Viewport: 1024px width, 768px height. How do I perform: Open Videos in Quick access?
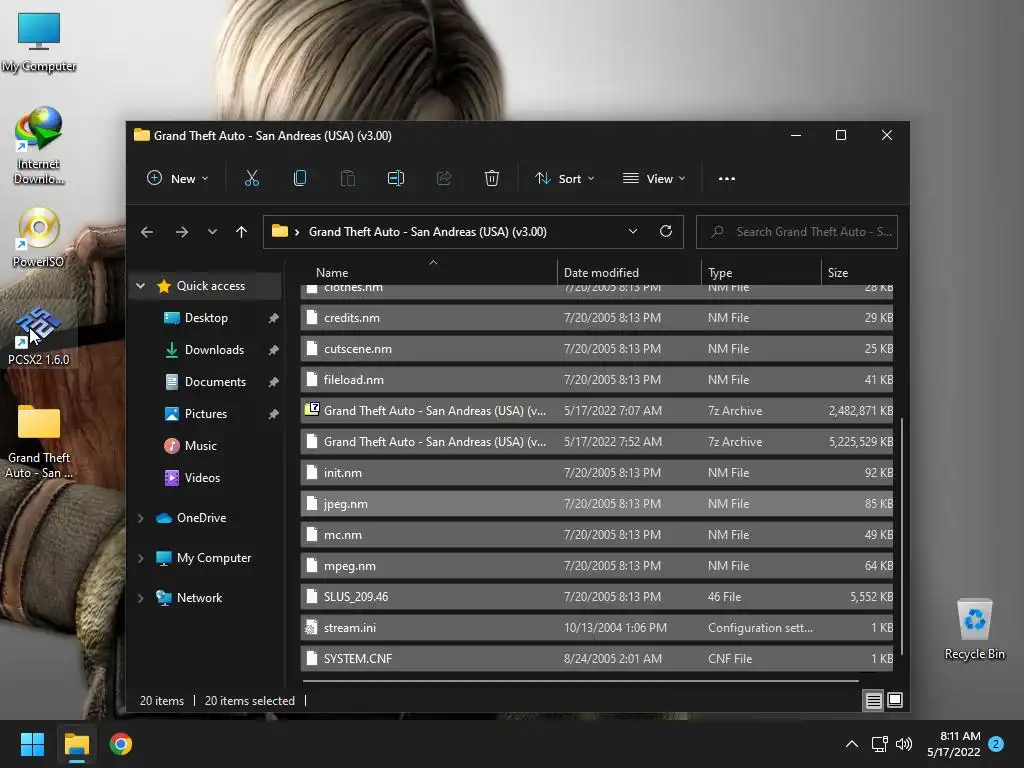[202, 478]
